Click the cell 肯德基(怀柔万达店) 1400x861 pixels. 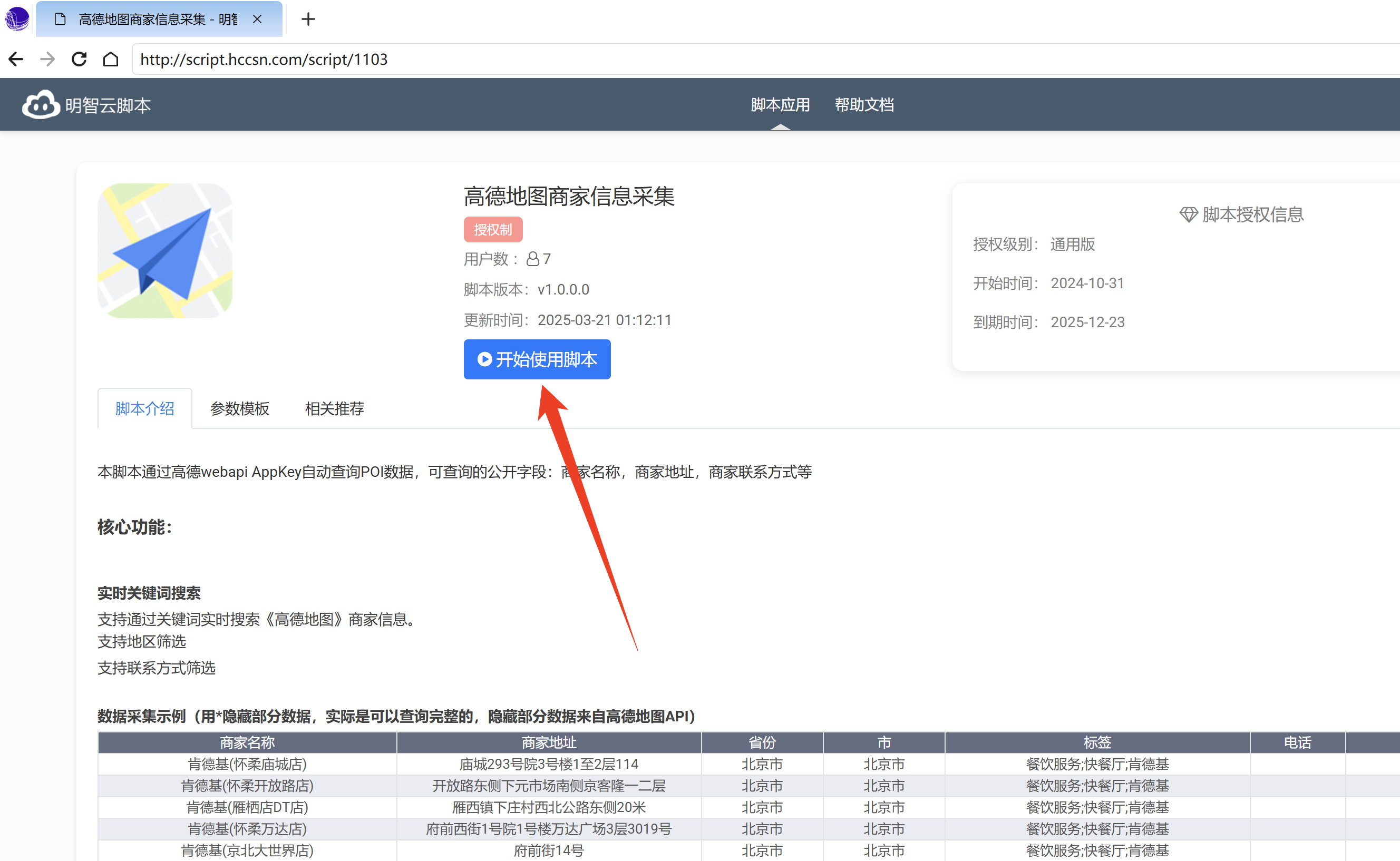pyautogui.click(x=247, y=829)
